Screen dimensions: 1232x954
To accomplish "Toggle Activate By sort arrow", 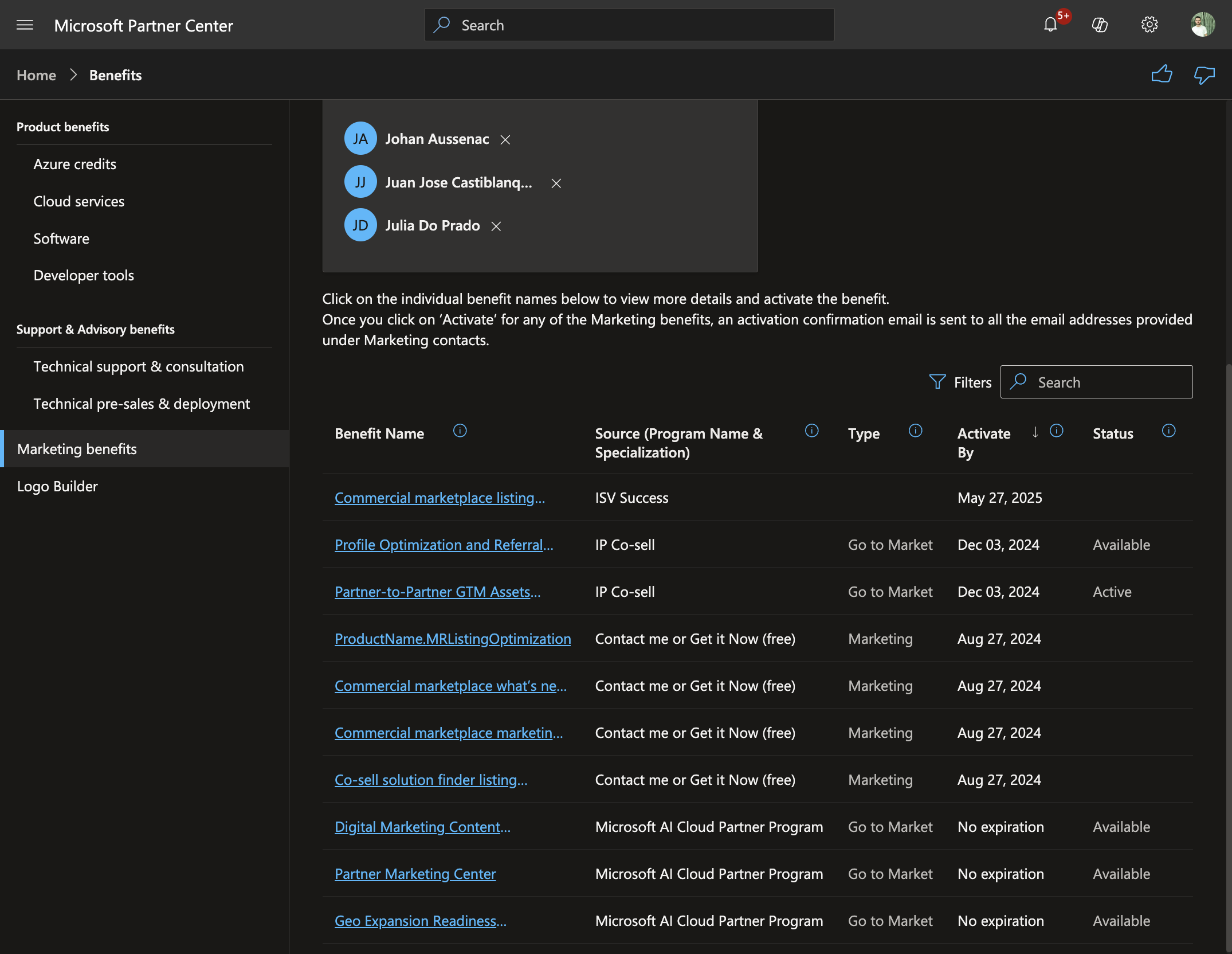I will (x=1035, y=432).
